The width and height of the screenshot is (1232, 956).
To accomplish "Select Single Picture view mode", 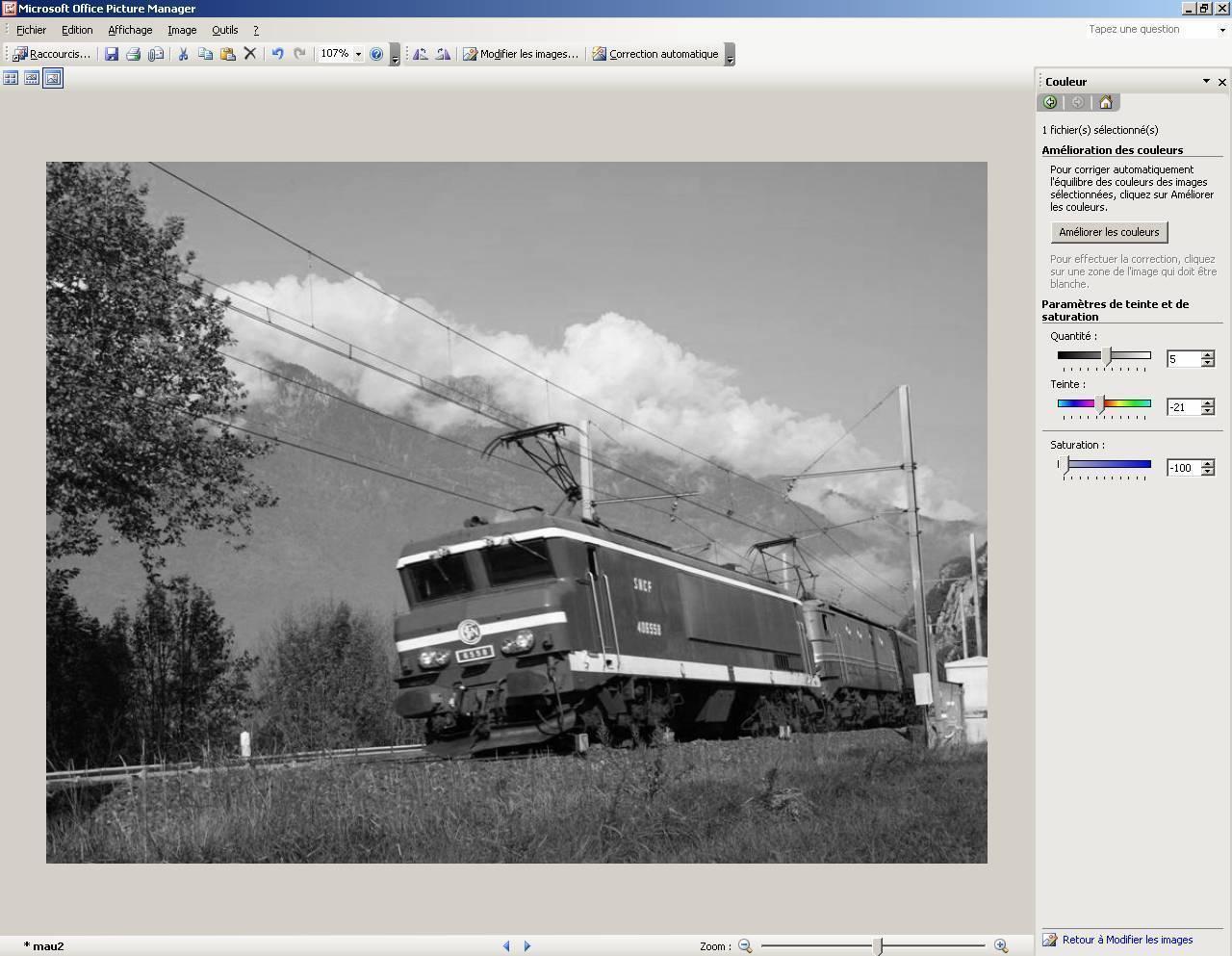I will pyautogui.click(x=53, y=78).
